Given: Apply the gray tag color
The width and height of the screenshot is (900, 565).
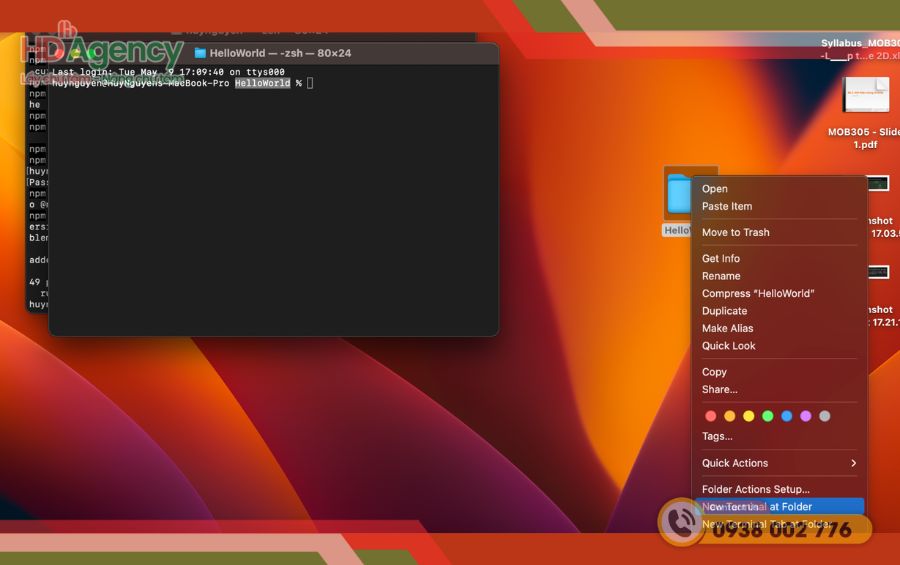Looking at the screenshot, I should click(x=825, y=416).
